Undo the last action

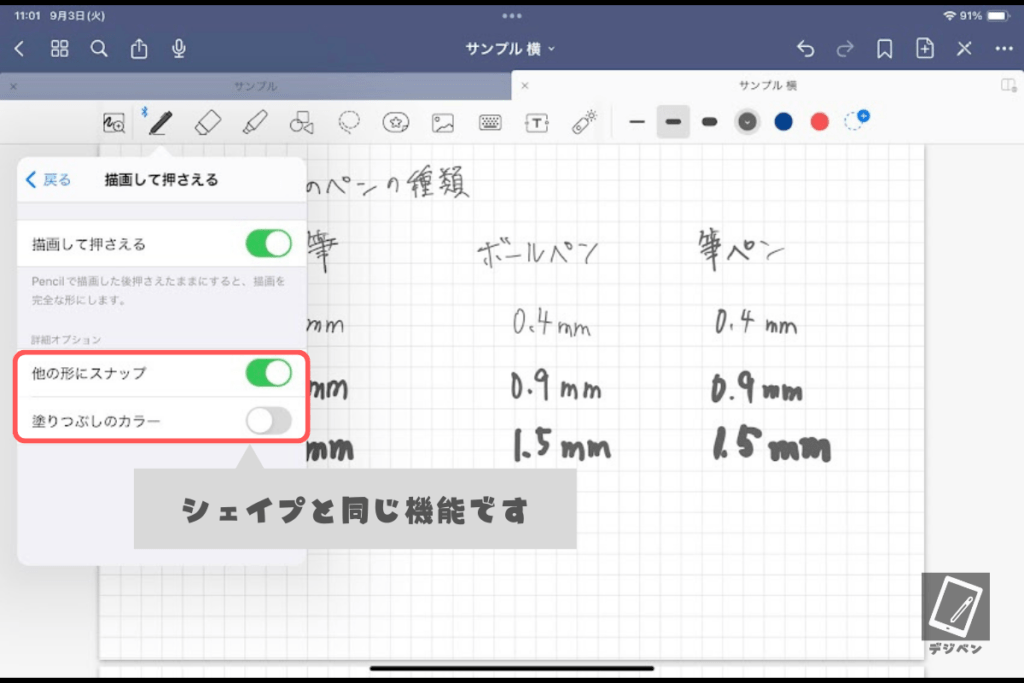pyautogui.click(x=805, y=48)
